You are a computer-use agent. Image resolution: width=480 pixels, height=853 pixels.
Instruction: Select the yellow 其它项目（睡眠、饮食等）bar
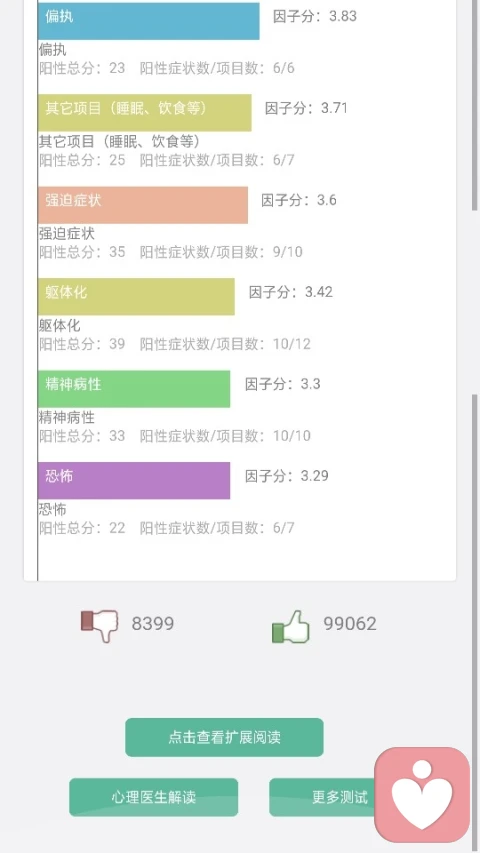coord(145,113)
